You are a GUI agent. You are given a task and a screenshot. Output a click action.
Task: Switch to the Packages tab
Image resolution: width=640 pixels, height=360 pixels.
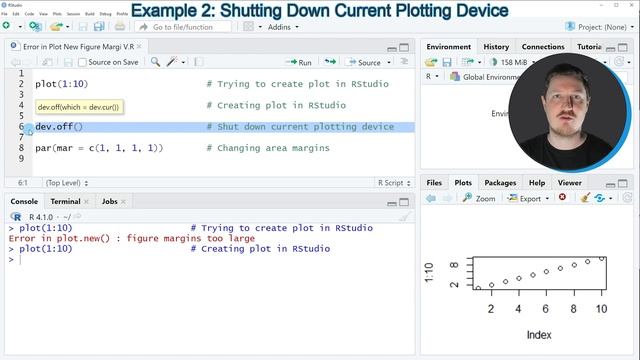coord(500,183)
